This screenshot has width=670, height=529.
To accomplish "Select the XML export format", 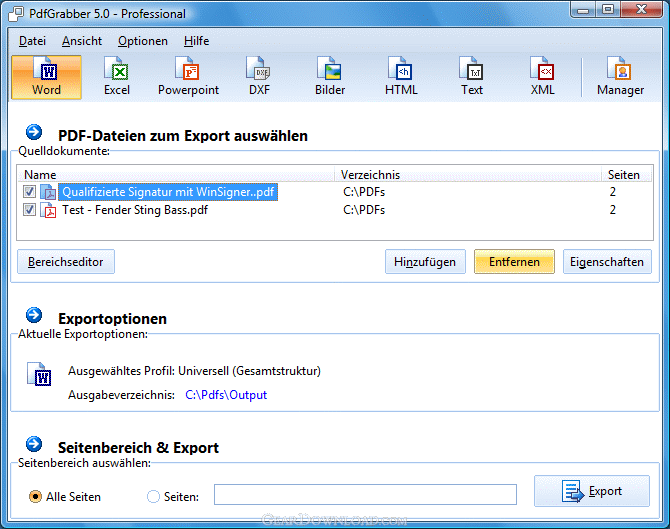I will tap(543, 77).
